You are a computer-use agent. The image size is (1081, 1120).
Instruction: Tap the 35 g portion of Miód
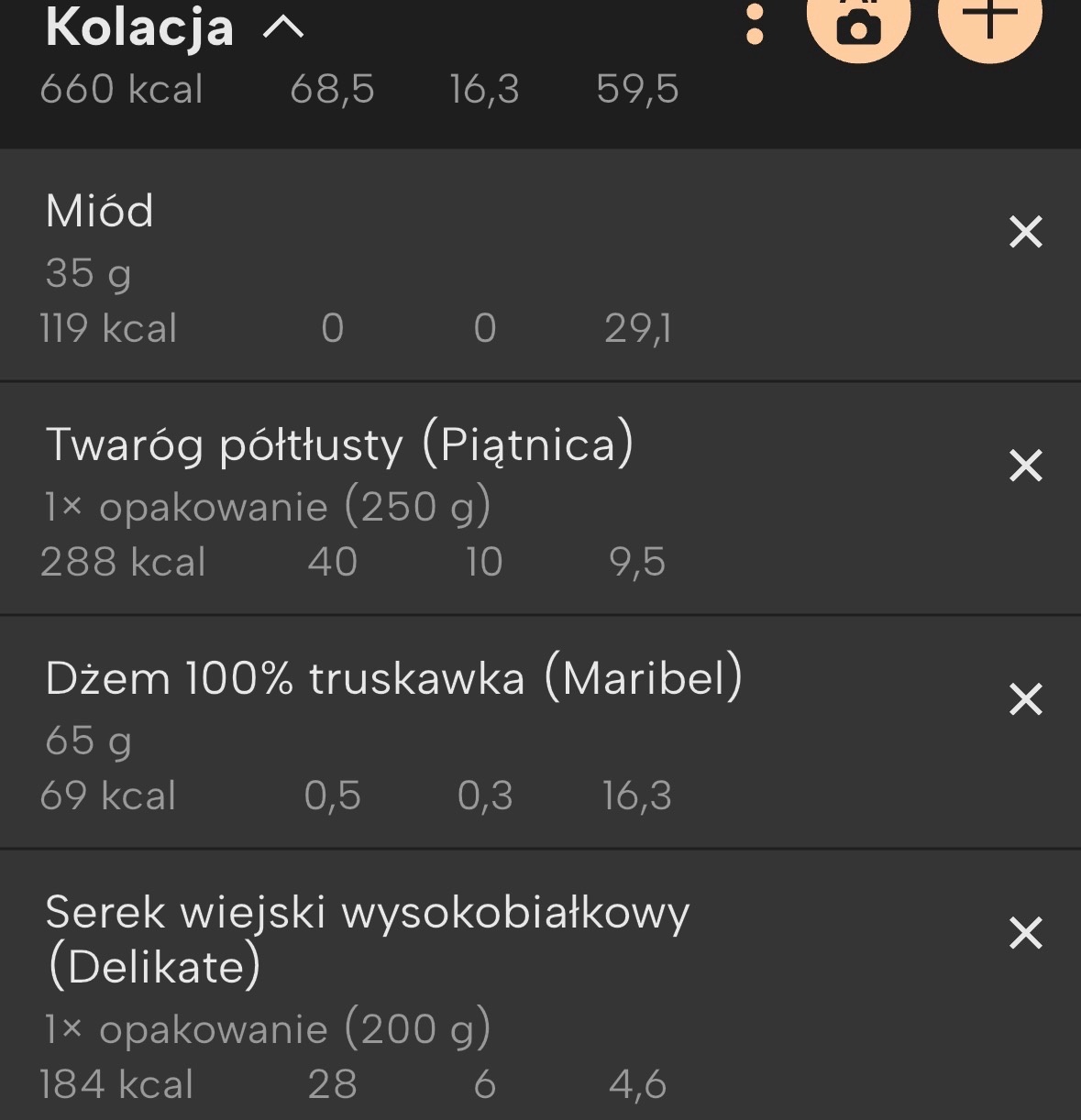pyautogui.click(x=88, y=273)
